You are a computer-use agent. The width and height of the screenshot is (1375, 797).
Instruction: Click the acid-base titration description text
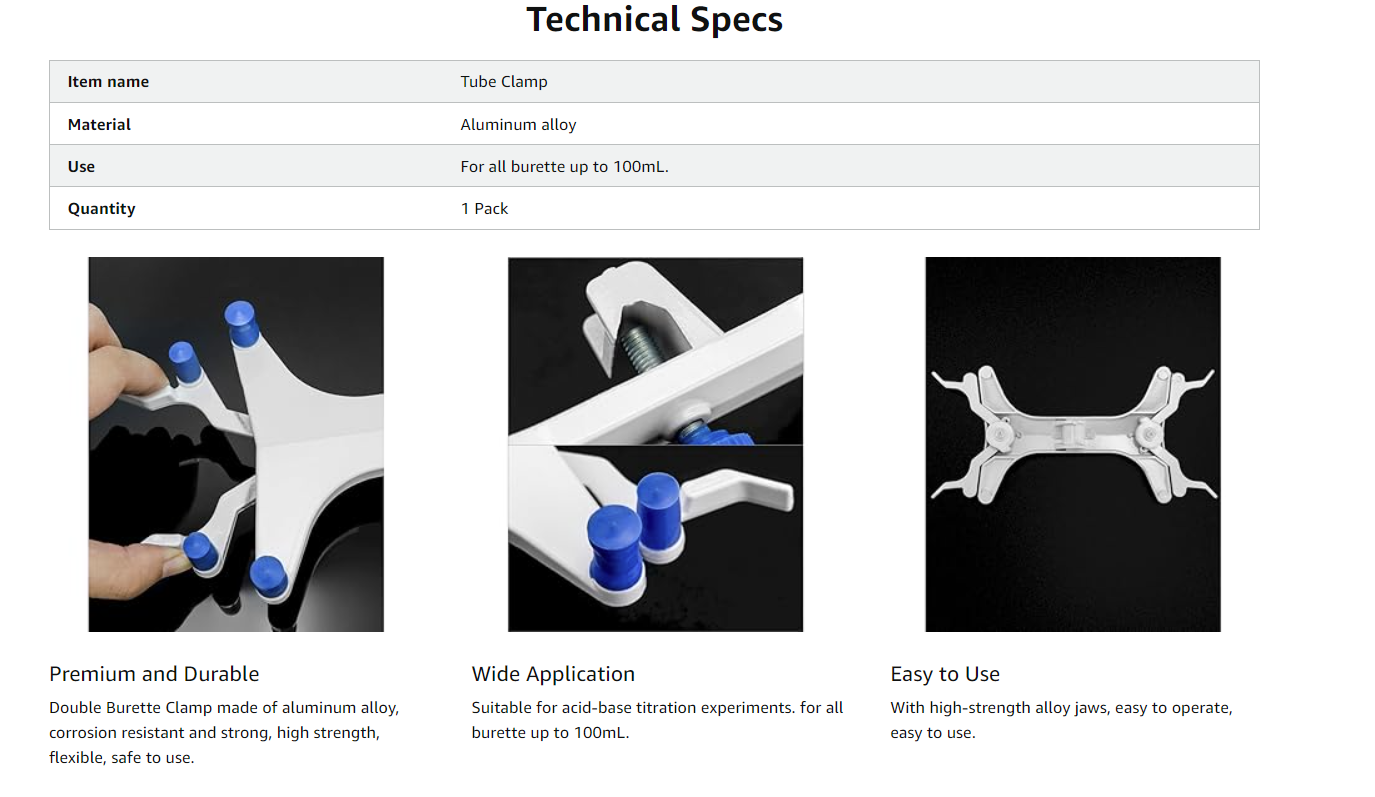click(x=657, y=720)
